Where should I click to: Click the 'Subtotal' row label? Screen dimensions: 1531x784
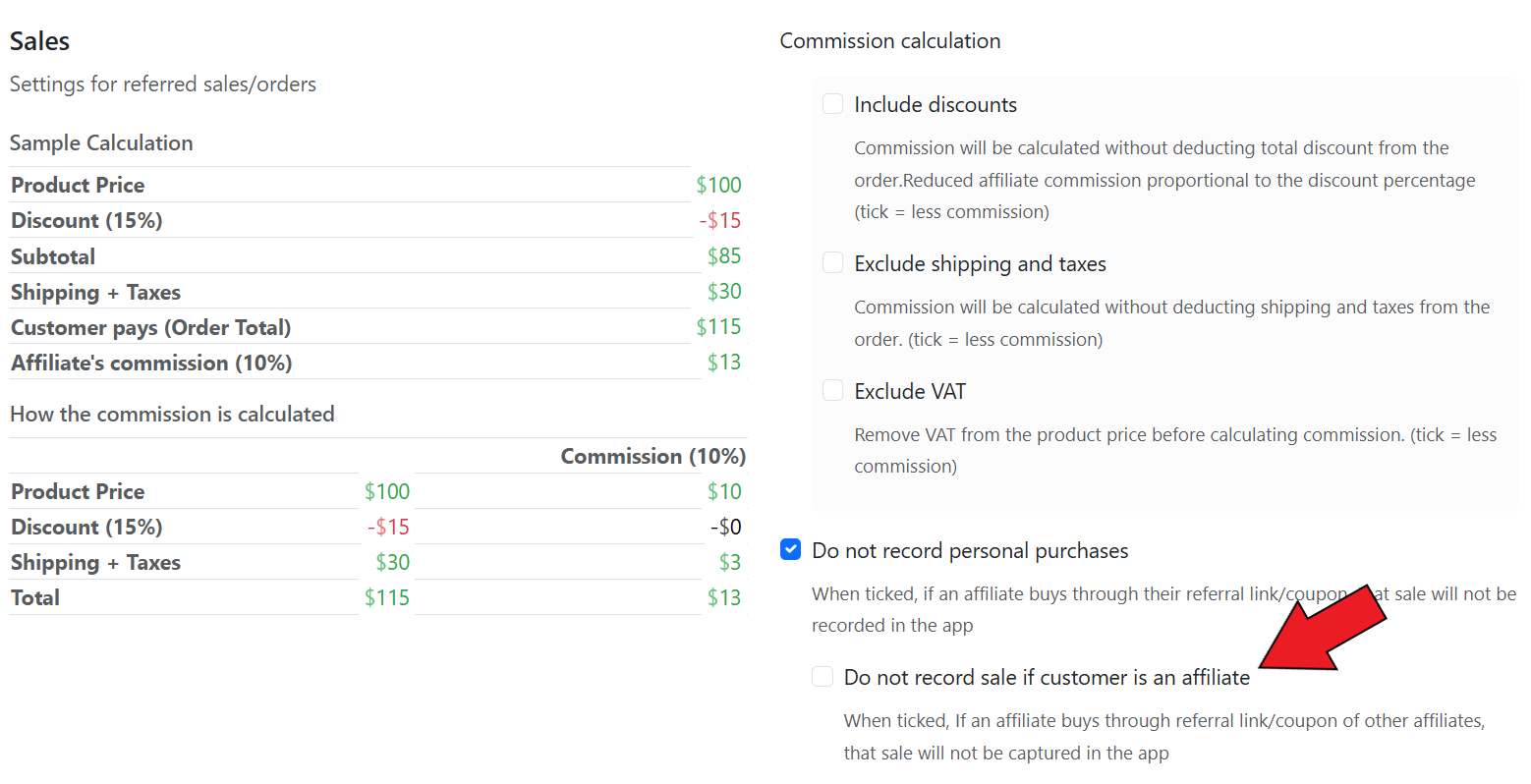coord(53,257)
